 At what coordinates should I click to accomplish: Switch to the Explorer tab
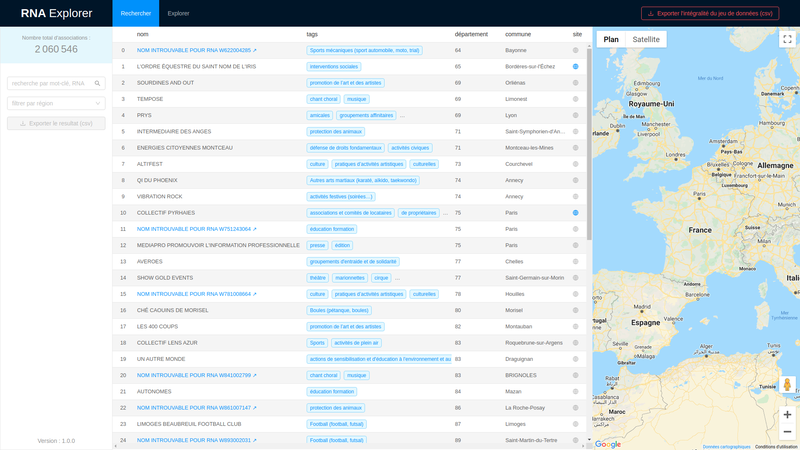pos(179,13)
